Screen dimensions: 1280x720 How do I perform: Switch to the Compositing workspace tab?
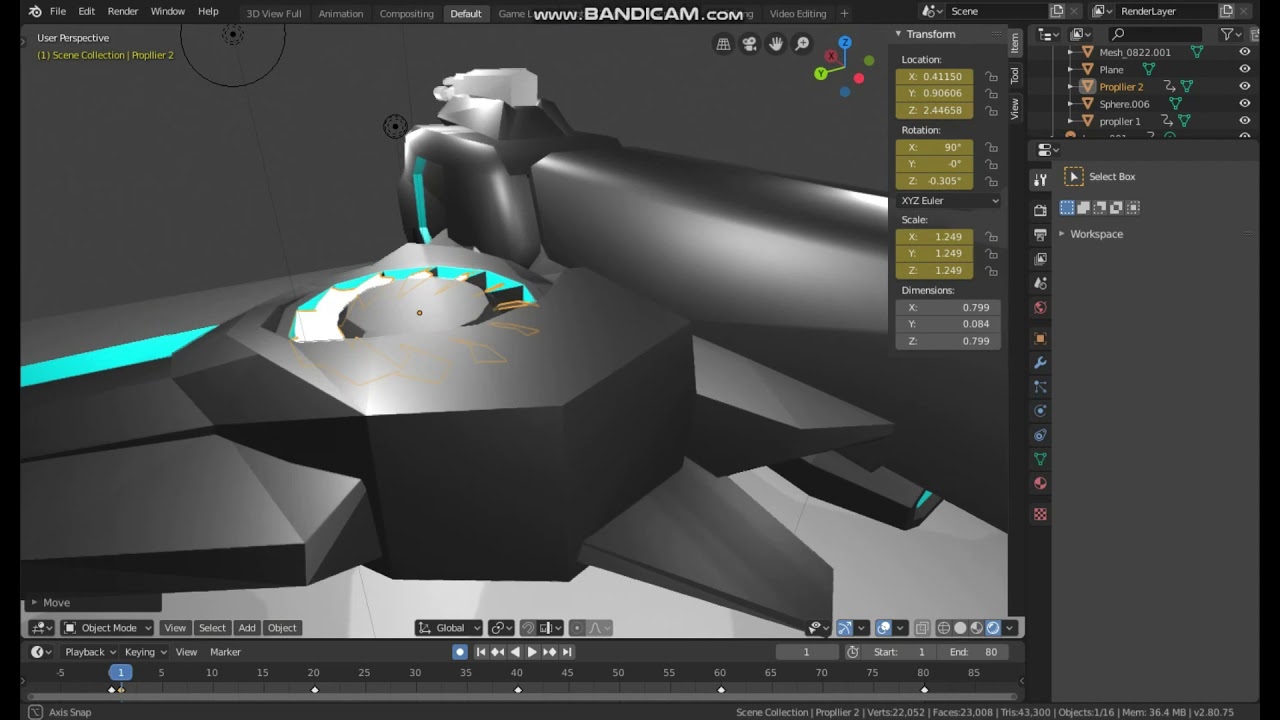tap(407, 14)
